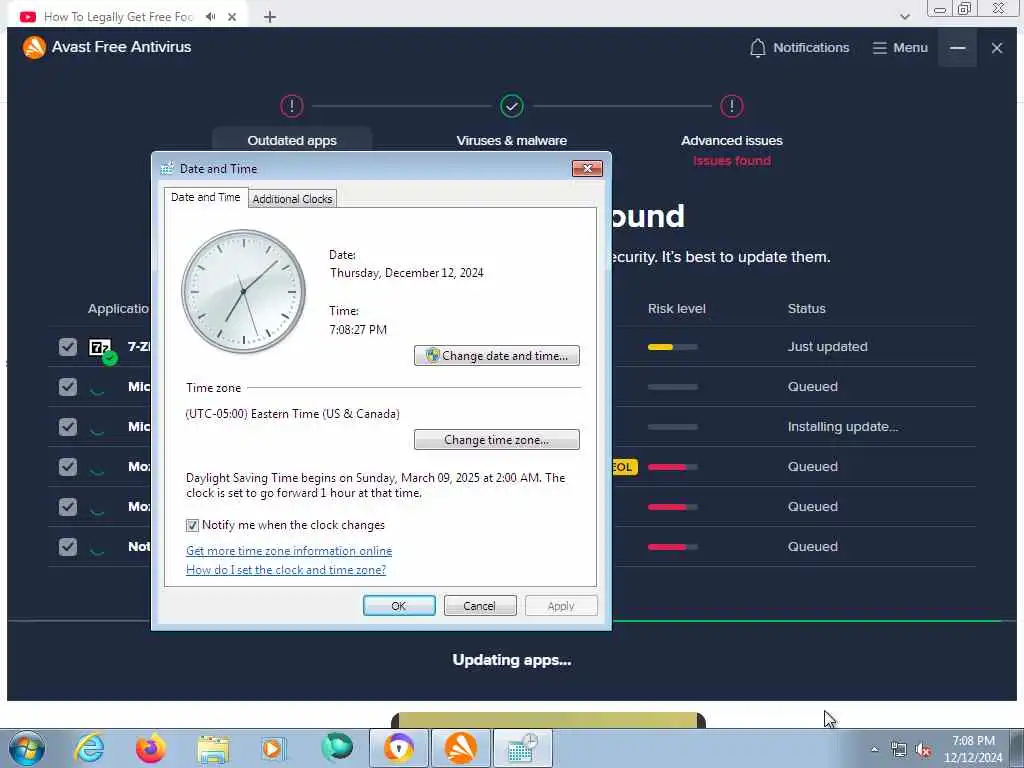
Task: Switch to the Additional Clocks tab
Action: [293, 199]
